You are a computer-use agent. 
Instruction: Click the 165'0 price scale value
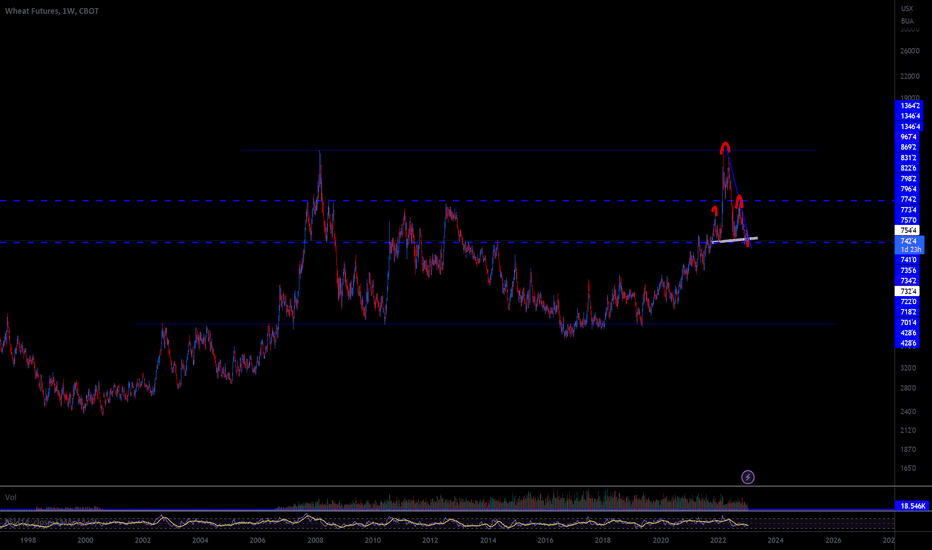click(x=910, y=469)
